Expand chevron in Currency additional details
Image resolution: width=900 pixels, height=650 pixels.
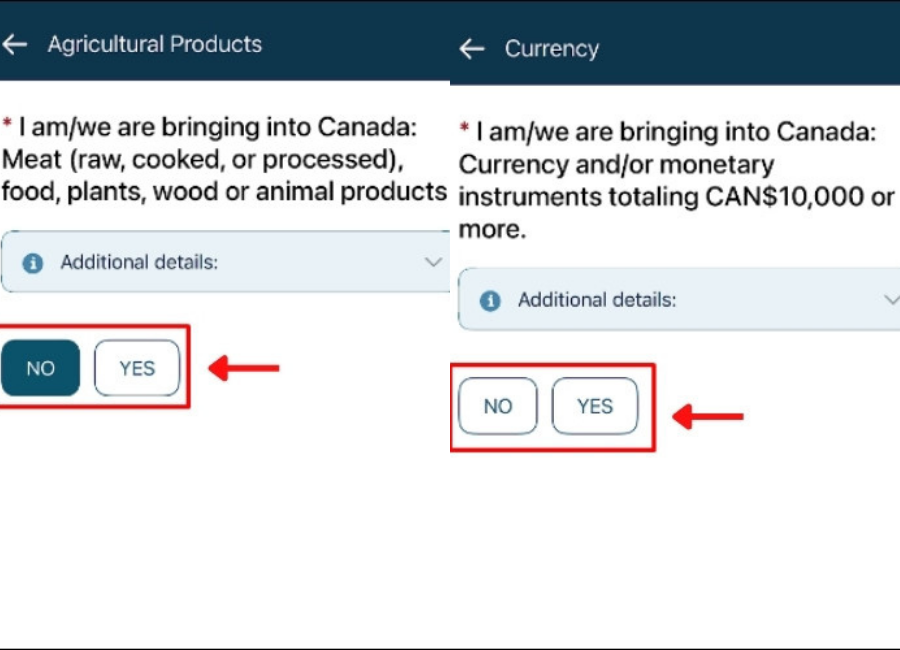coord(890,300)
